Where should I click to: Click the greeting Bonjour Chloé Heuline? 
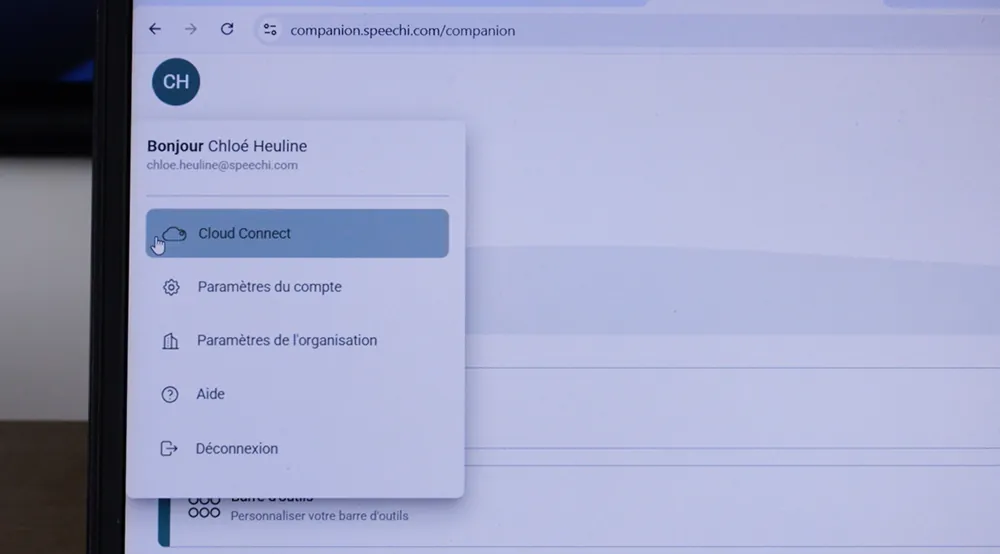pyautogui.click(x=227, y=146)
